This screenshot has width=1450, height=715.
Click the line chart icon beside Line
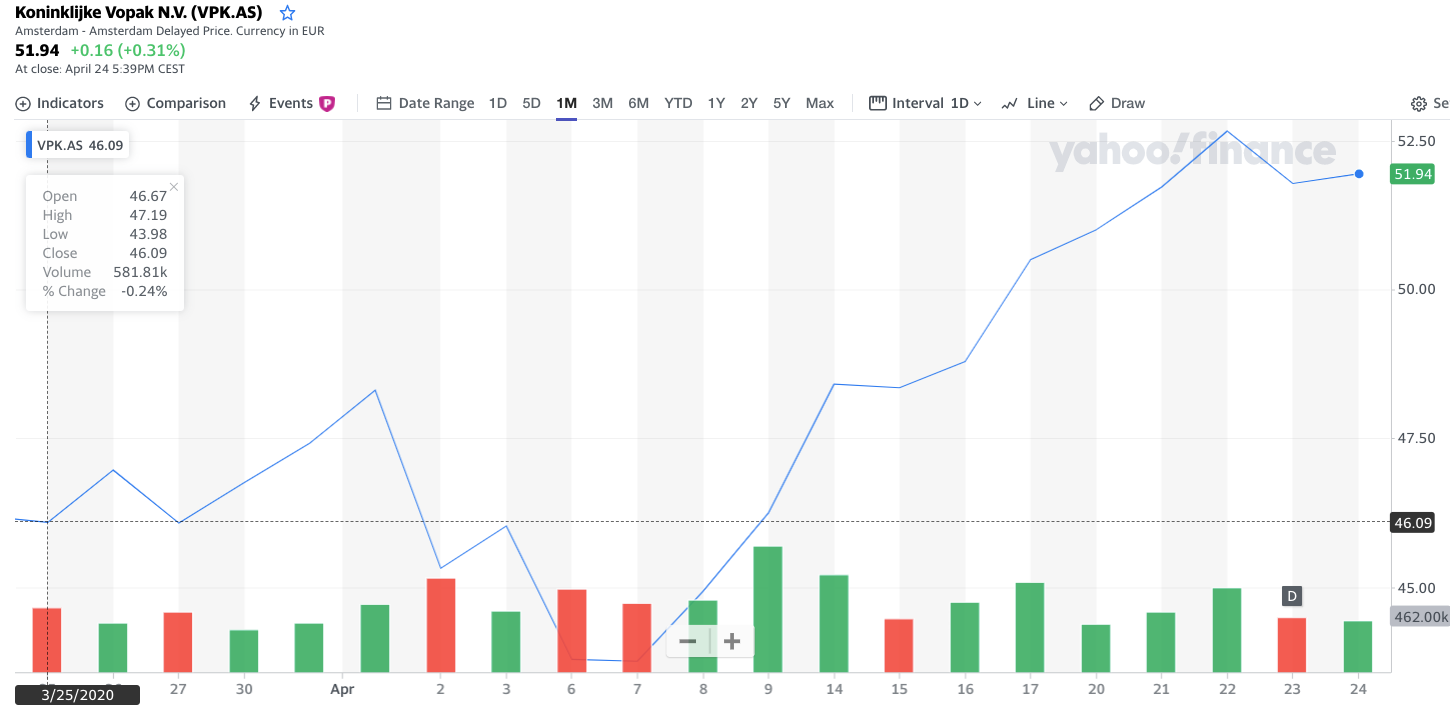click(1010, 103)
